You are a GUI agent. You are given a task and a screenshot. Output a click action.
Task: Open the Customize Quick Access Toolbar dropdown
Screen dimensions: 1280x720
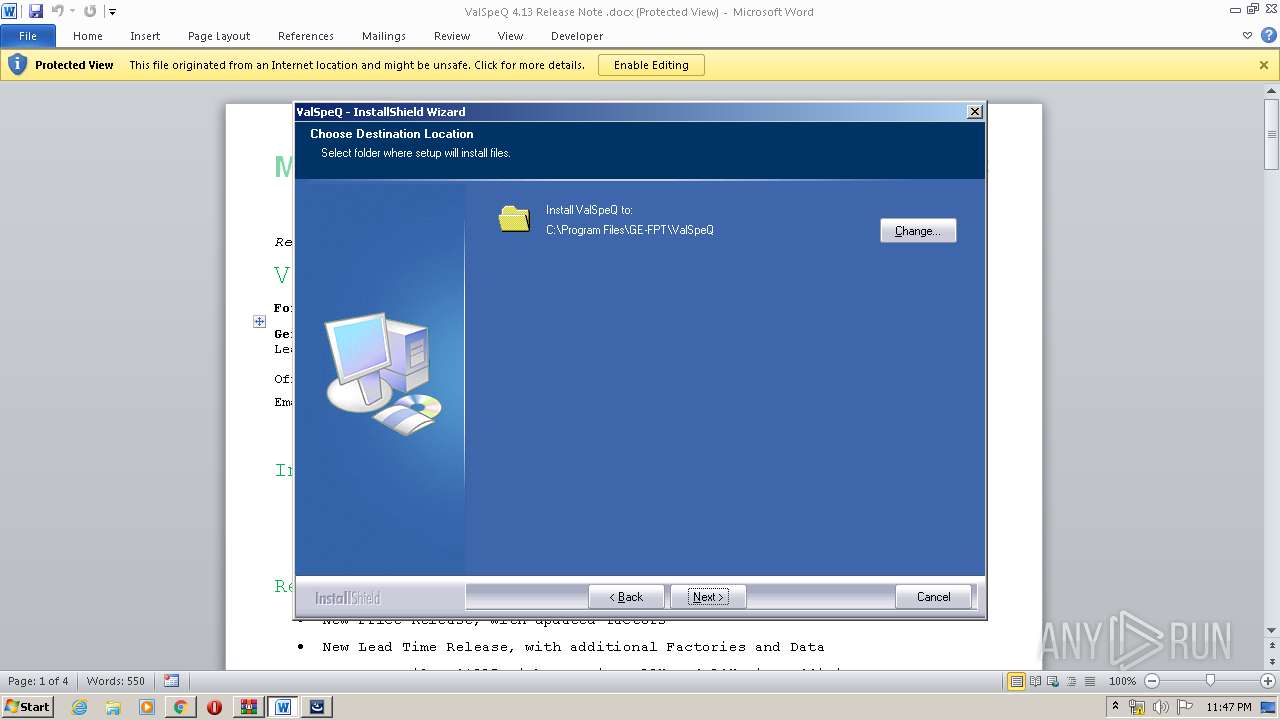click(x=112, y=12)
